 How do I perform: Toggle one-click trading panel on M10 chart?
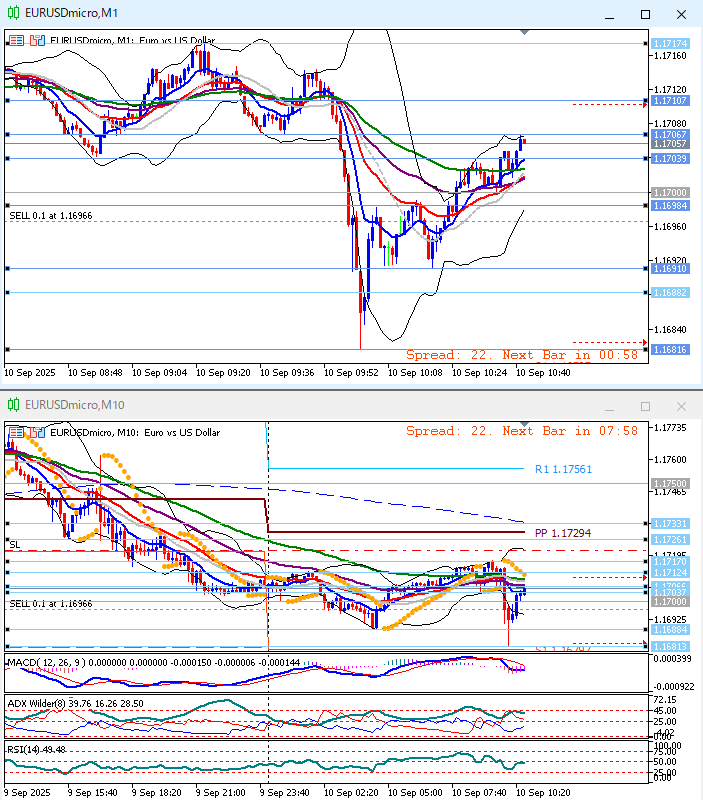(x=17, y=432)
